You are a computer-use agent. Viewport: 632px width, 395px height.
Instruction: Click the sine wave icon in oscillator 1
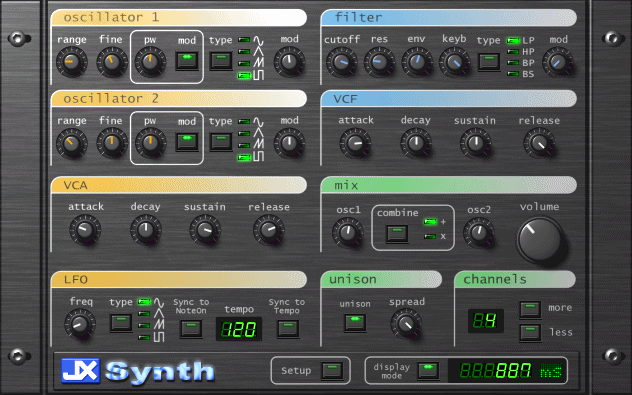(258, 40)
